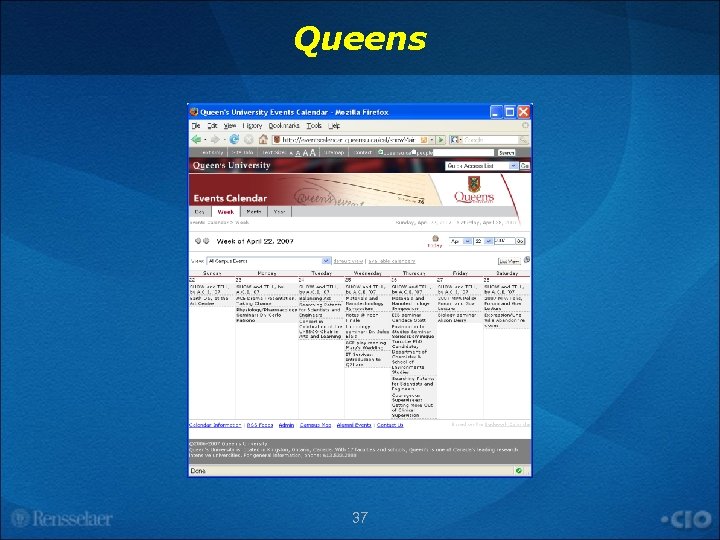Open the Admin footer link
Image resolution: width=720 pixels, height=540 pixels.
pyautogui.click(x=286, y=425)
